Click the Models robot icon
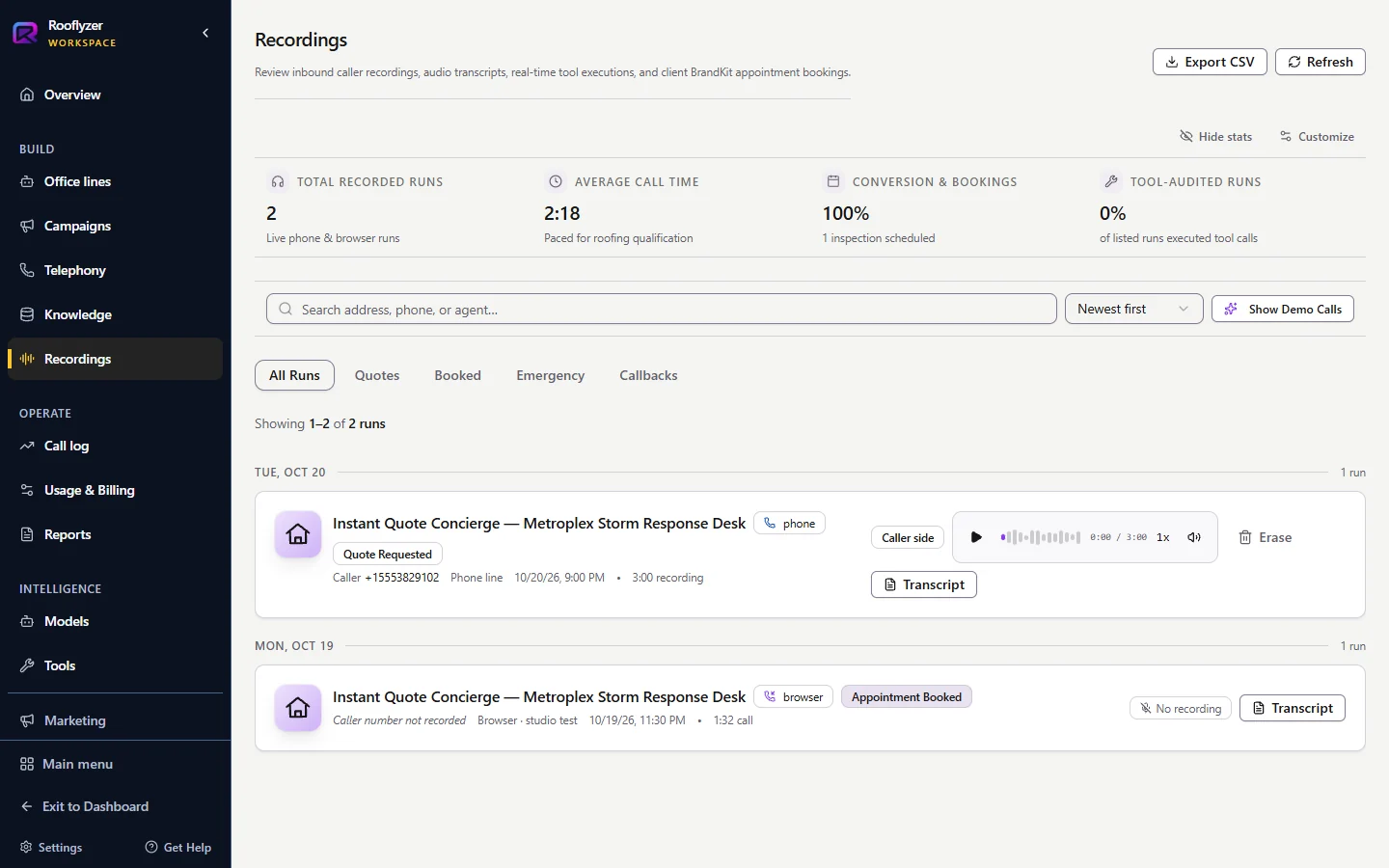This screenshot has height=868, width=1389. point(27,621)
